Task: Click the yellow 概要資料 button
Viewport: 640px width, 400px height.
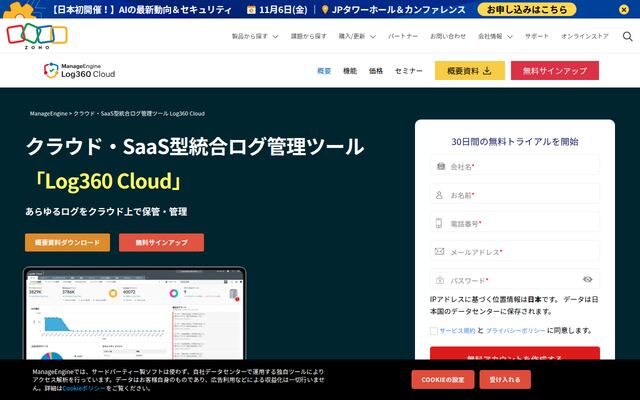Action: tap(470, 71)
